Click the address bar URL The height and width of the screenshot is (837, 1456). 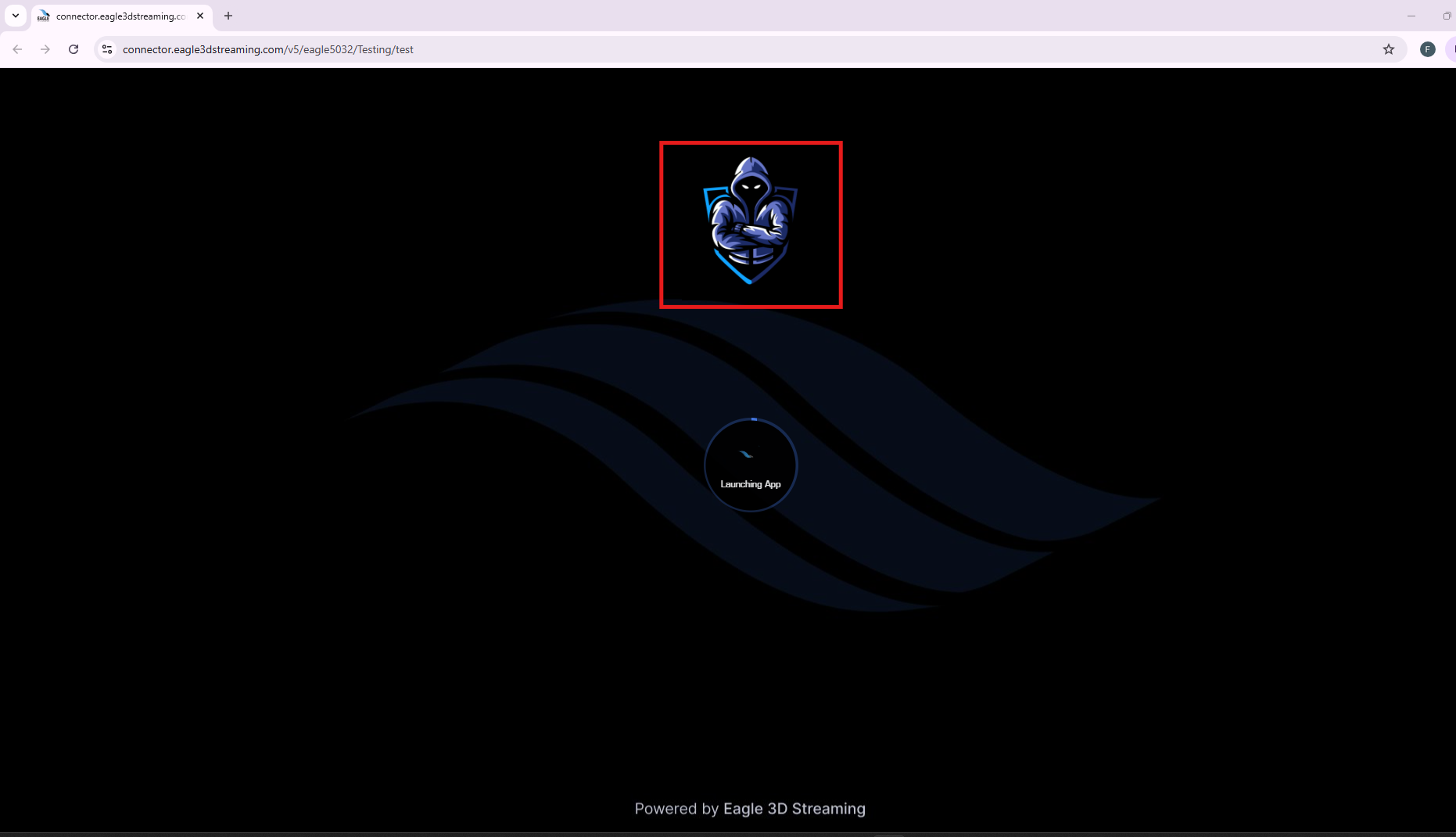click(x=267, y=49)
